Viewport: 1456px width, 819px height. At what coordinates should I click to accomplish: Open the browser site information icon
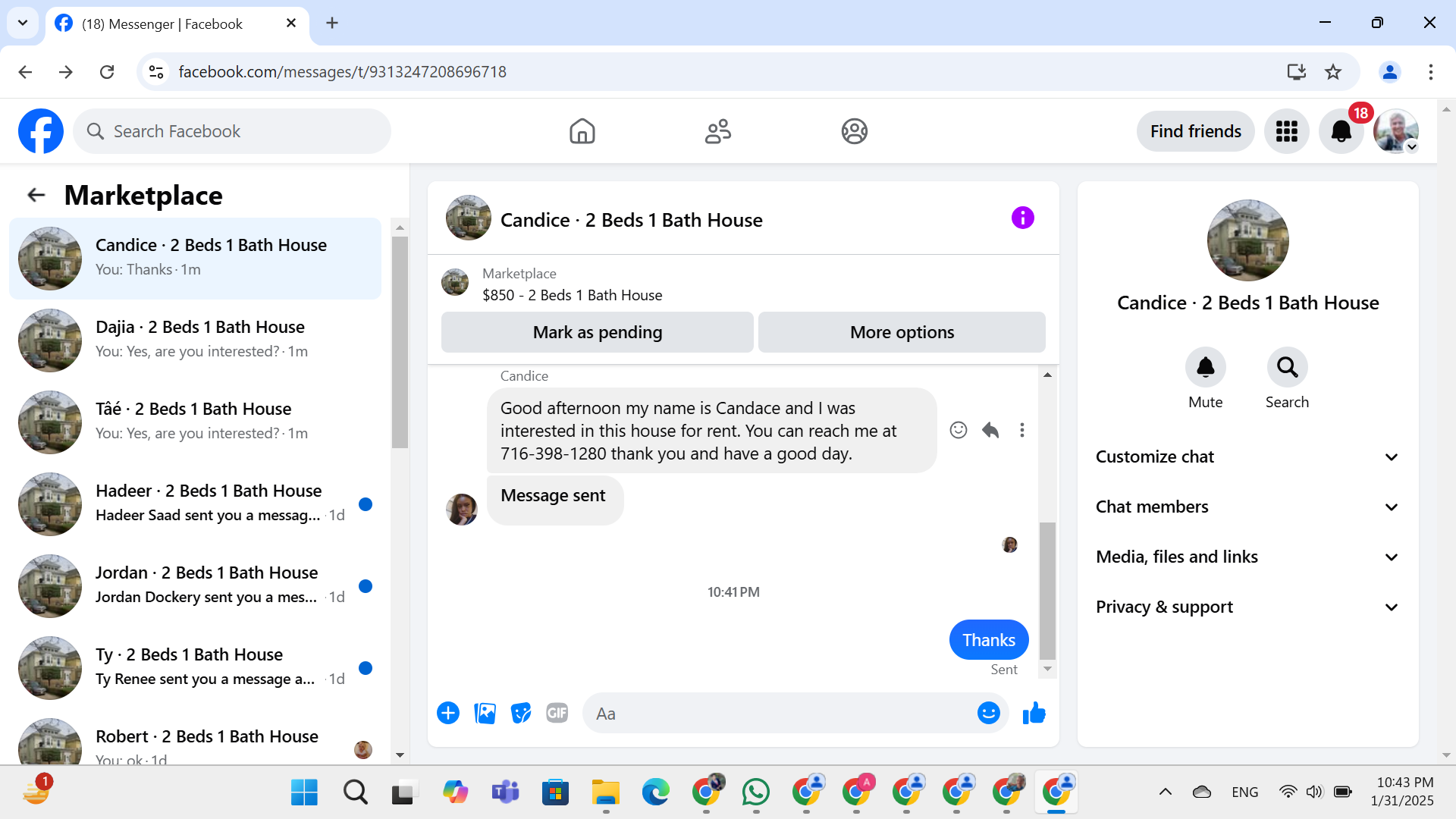[156, 72]
